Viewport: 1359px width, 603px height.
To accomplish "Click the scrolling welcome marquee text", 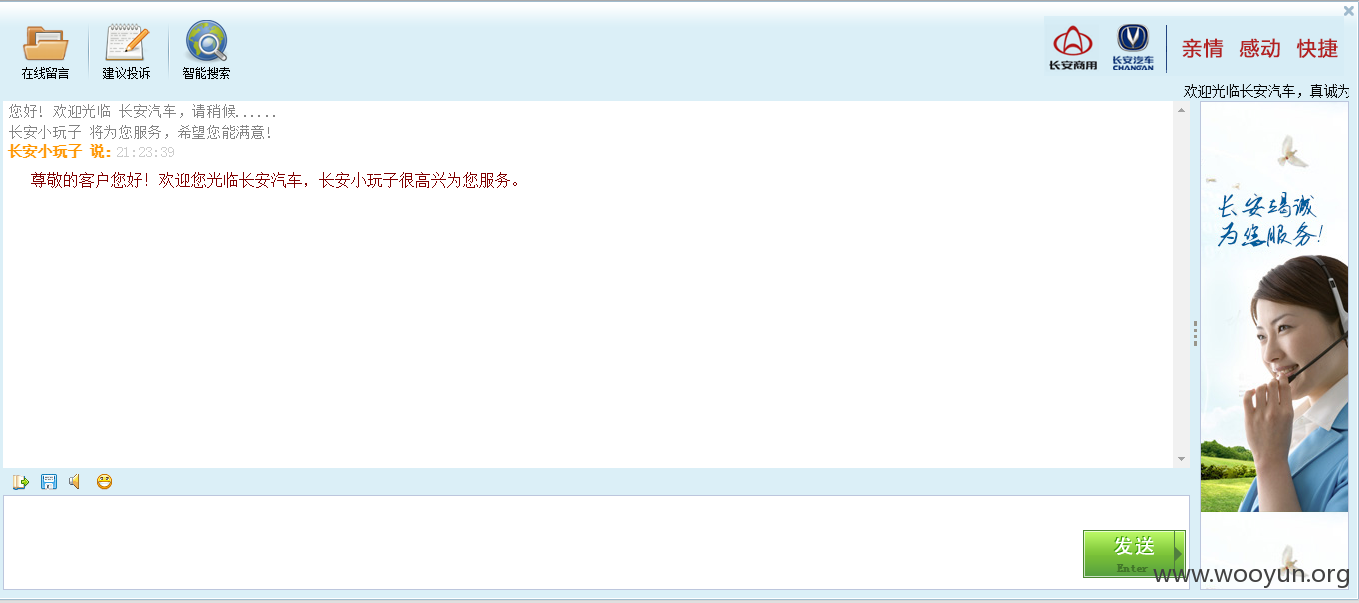I will coord(1266,91).
